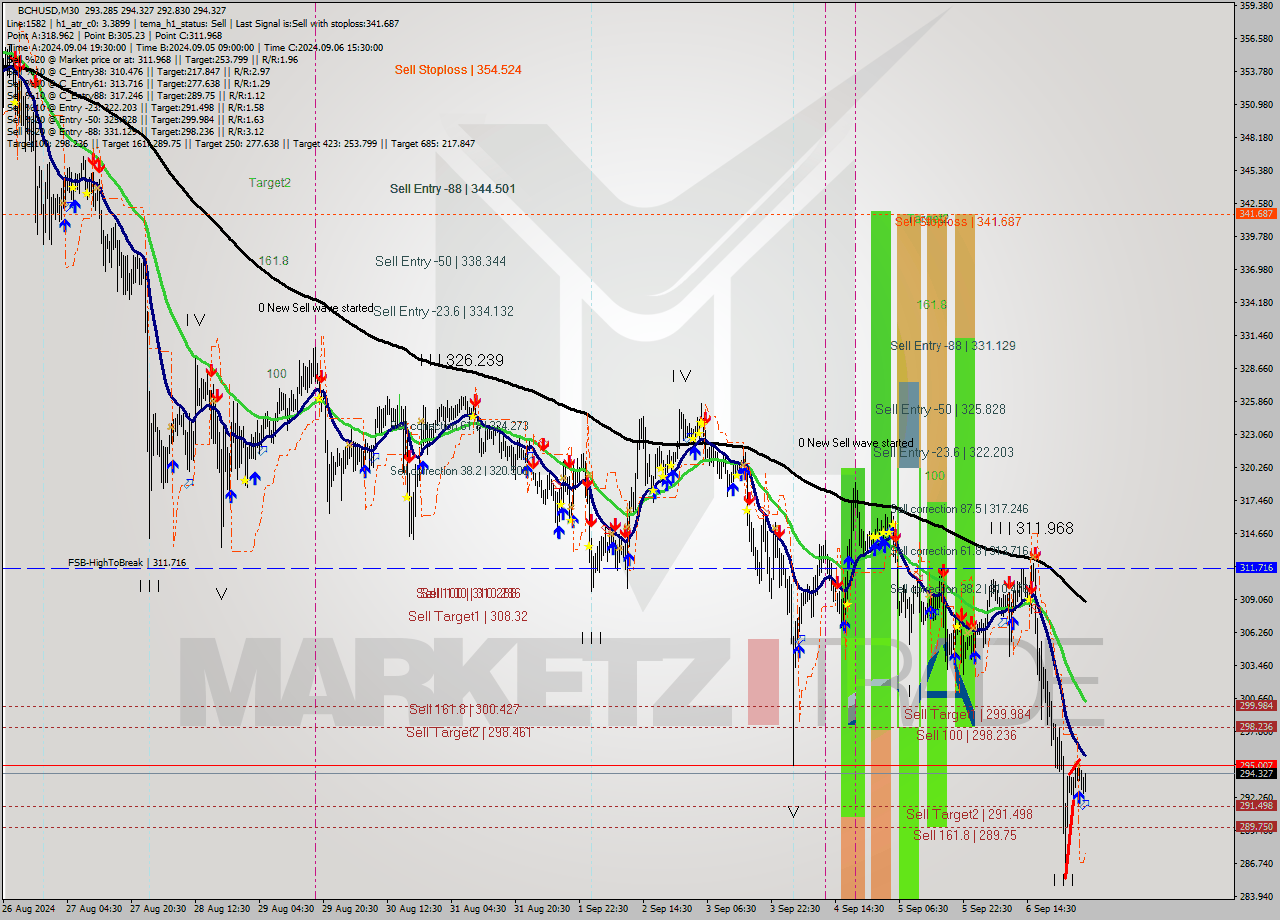Select the '6 Sep 14:30' time axis label
Image resolution: width=1280 pixels, height=920 pixels.
(x=1051, y=909)
